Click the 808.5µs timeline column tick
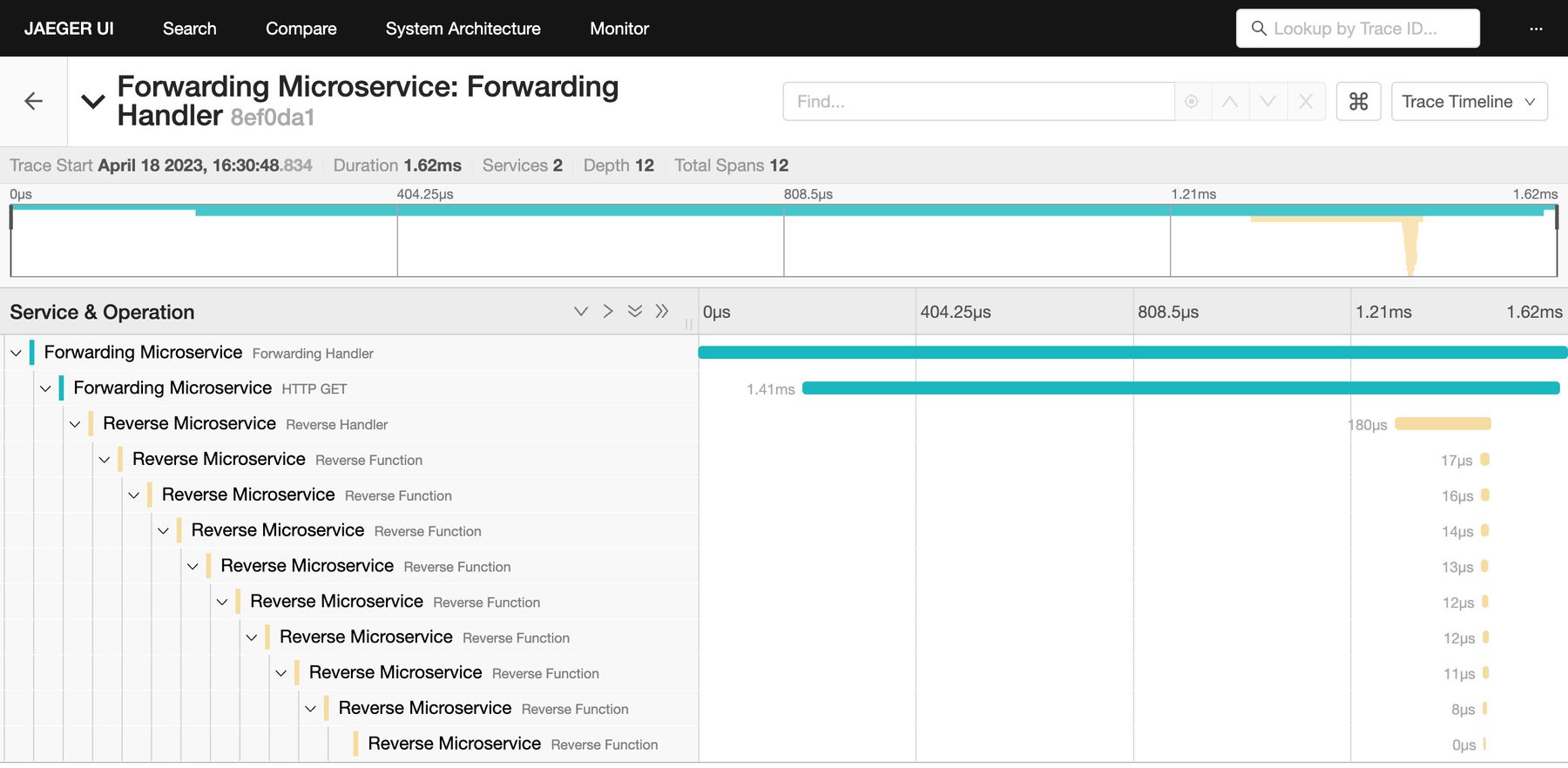 click(x=1168, y=312)
